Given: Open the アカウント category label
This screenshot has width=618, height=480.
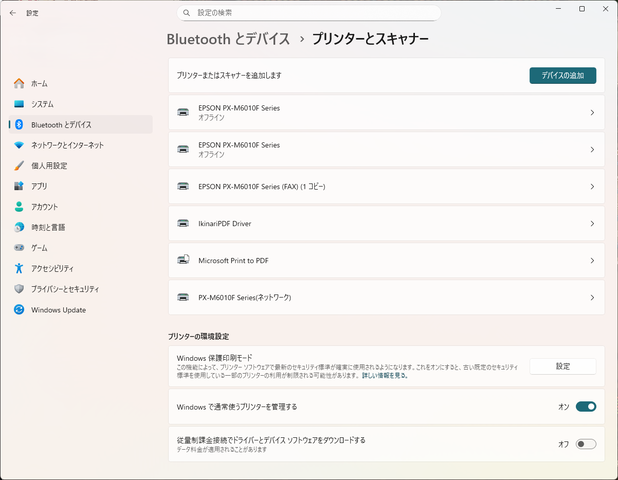Looking at the screenshot, I should coord(45,207).
